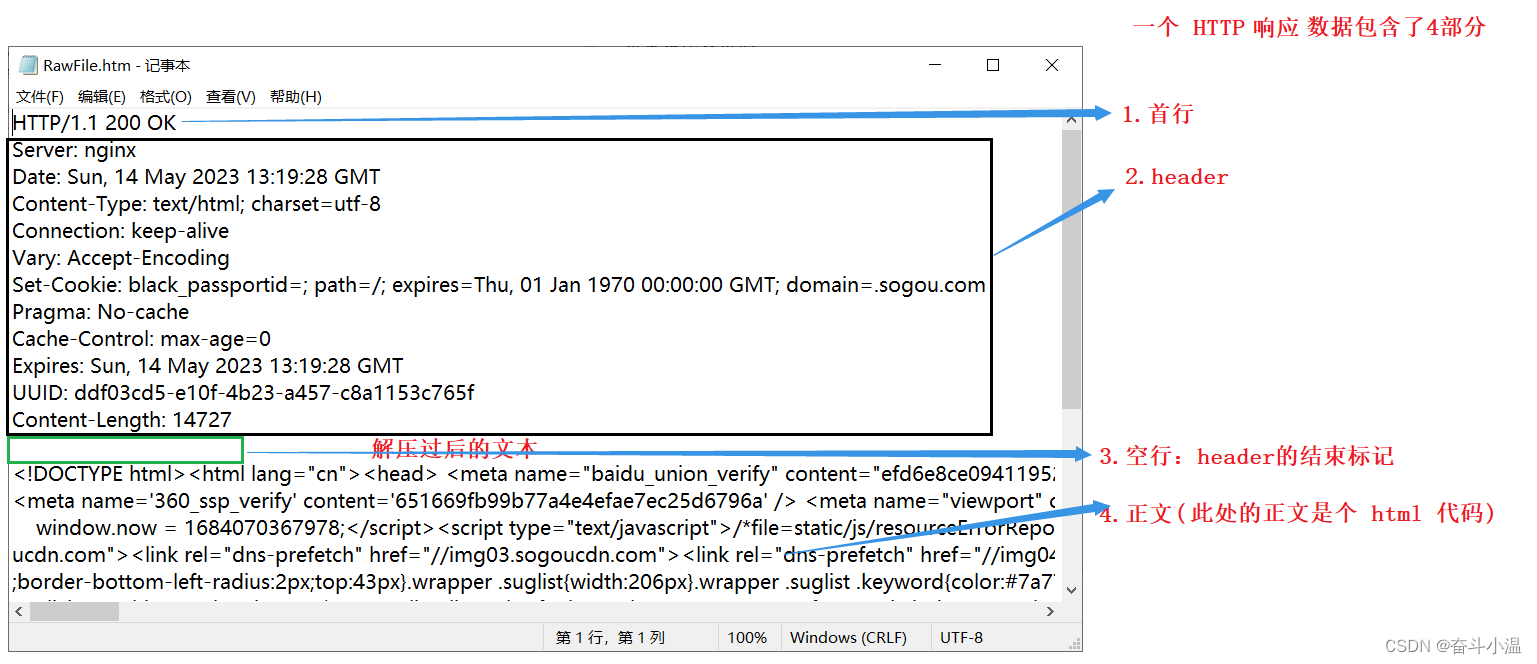Click the '360_ssp_verify' meta line

(x=536, y=501)
